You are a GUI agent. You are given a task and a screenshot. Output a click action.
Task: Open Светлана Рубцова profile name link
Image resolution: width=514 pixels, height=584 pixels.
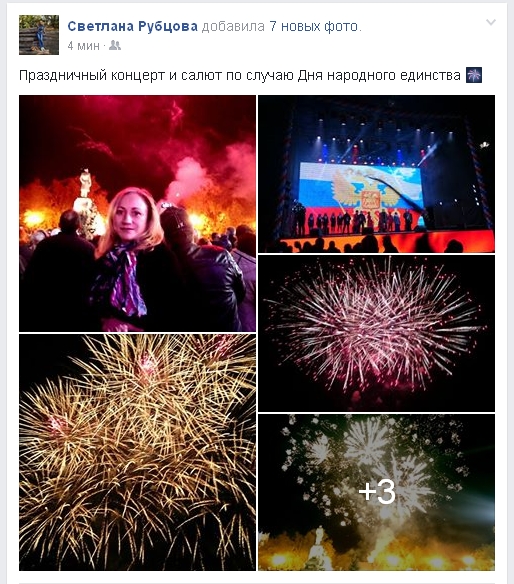[133, 26]
